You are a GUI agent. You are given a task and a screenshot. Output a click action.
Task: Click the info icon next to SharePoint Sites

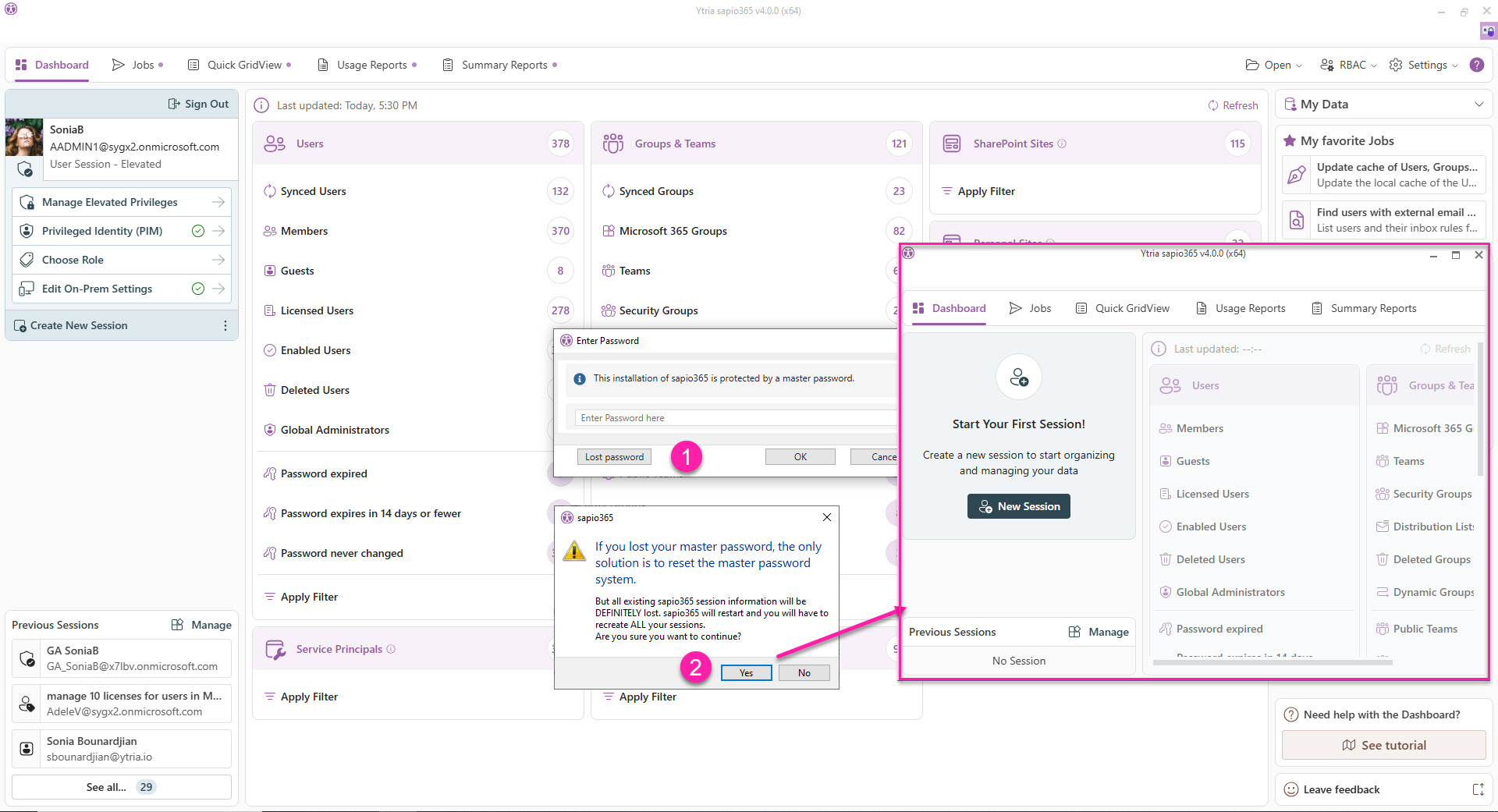click(1062, 144)
